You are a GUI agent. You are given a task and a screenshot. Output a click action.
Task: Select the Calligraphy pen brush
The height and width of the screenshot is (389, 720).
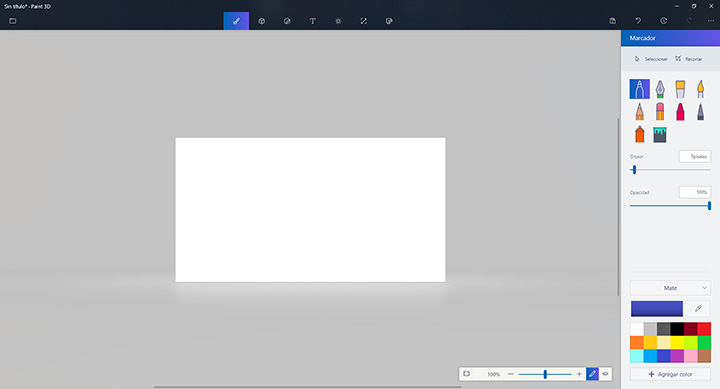660,89
